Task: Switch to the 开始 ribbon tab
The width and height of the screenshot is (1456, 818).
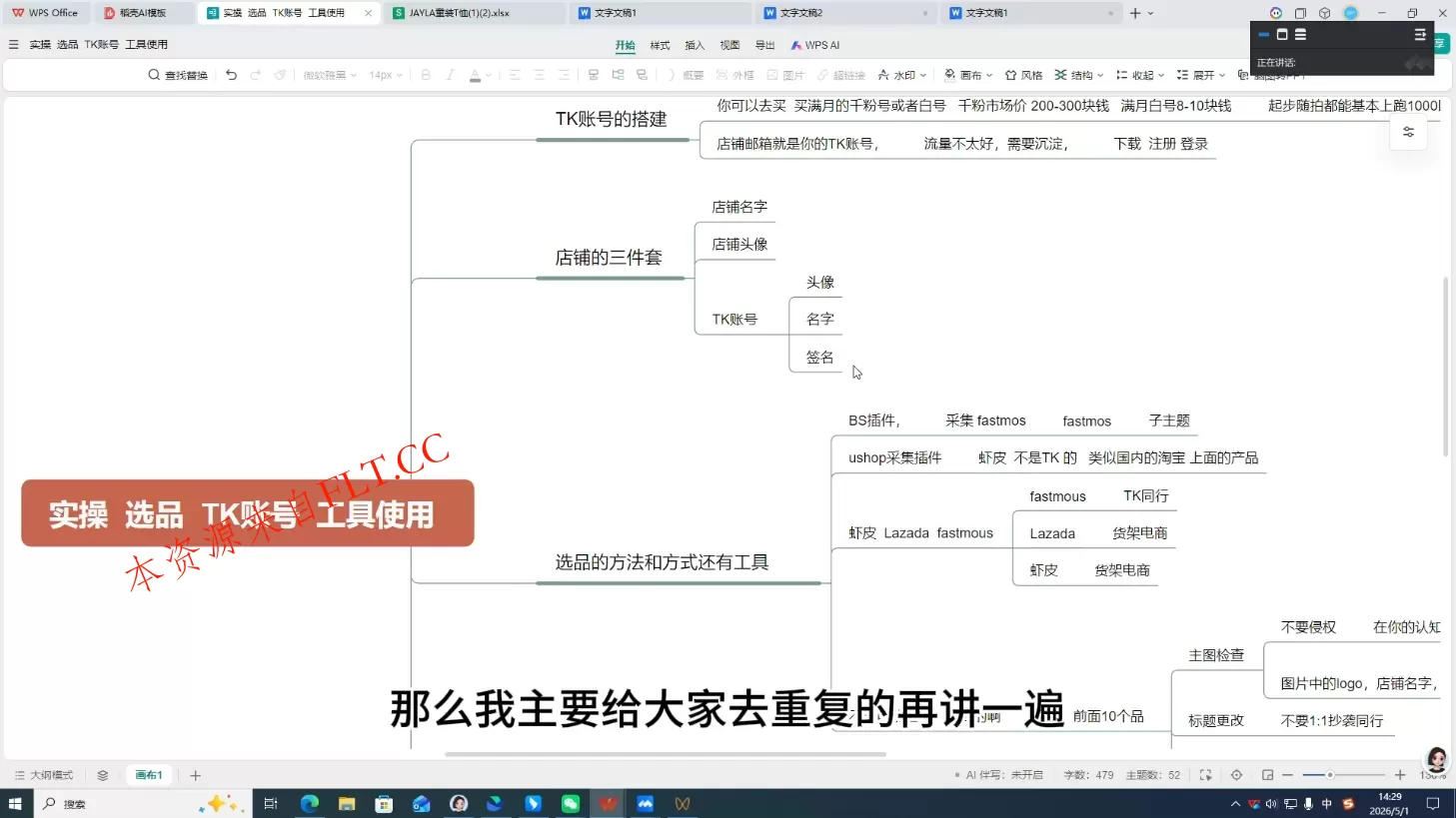Action: pos(625,45)
